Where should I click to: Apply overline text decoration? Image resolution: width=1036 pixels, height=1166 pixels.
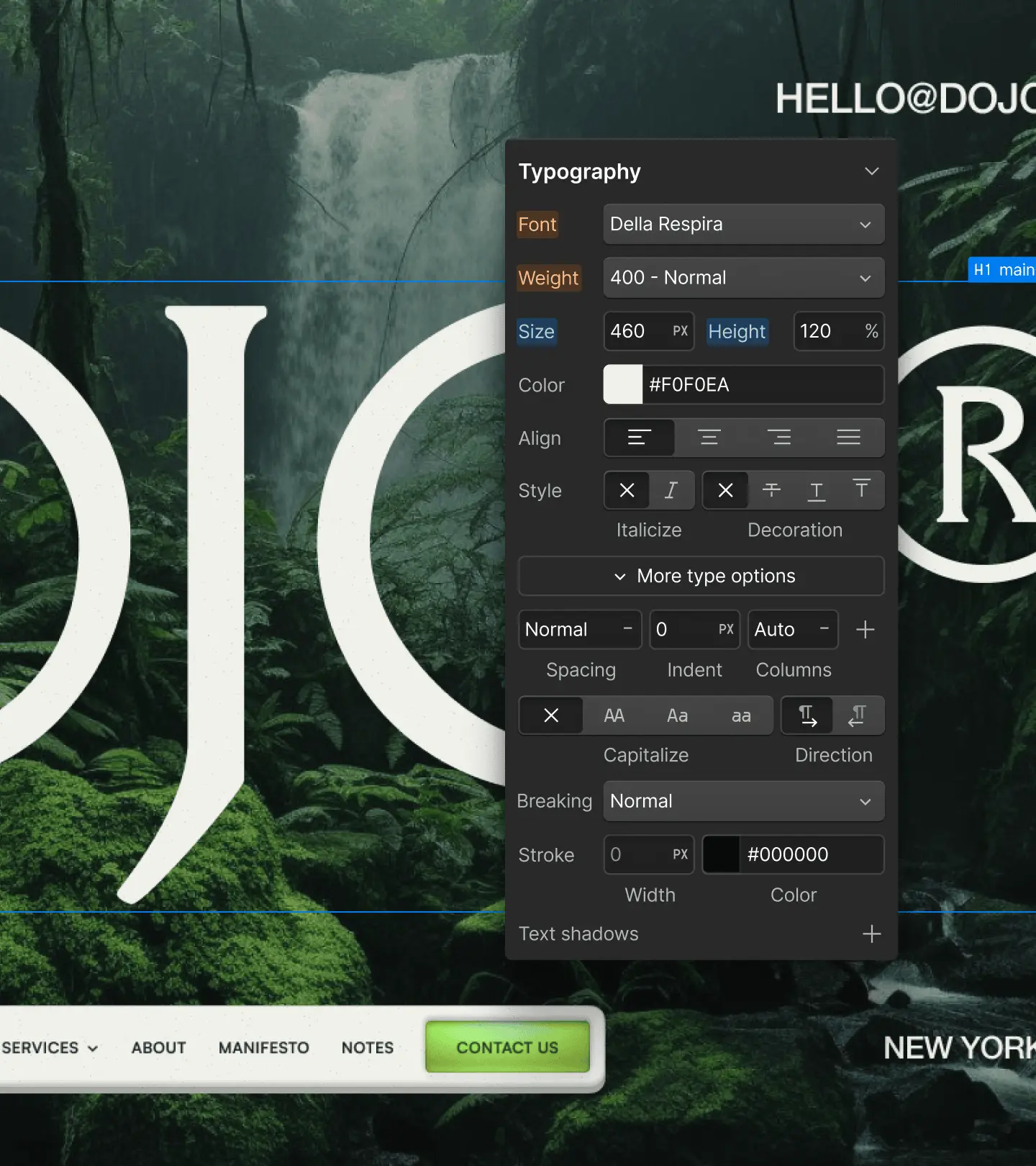861,491
